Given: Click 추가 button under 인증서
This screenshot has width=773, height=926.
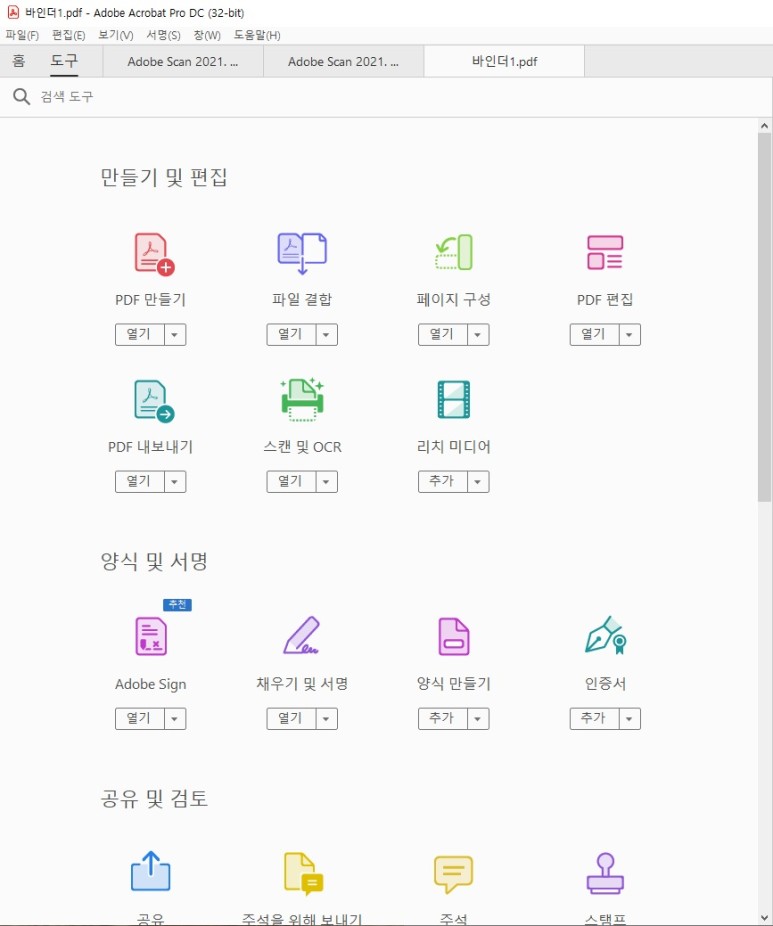Looking at the screenshot, I should tap(595, 719).
